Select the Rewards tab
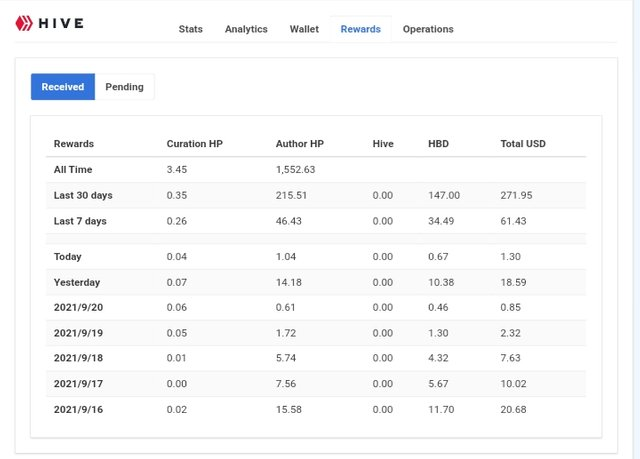Image resolution: width=640 pixels, height=459 pixels. coord(360,29)
